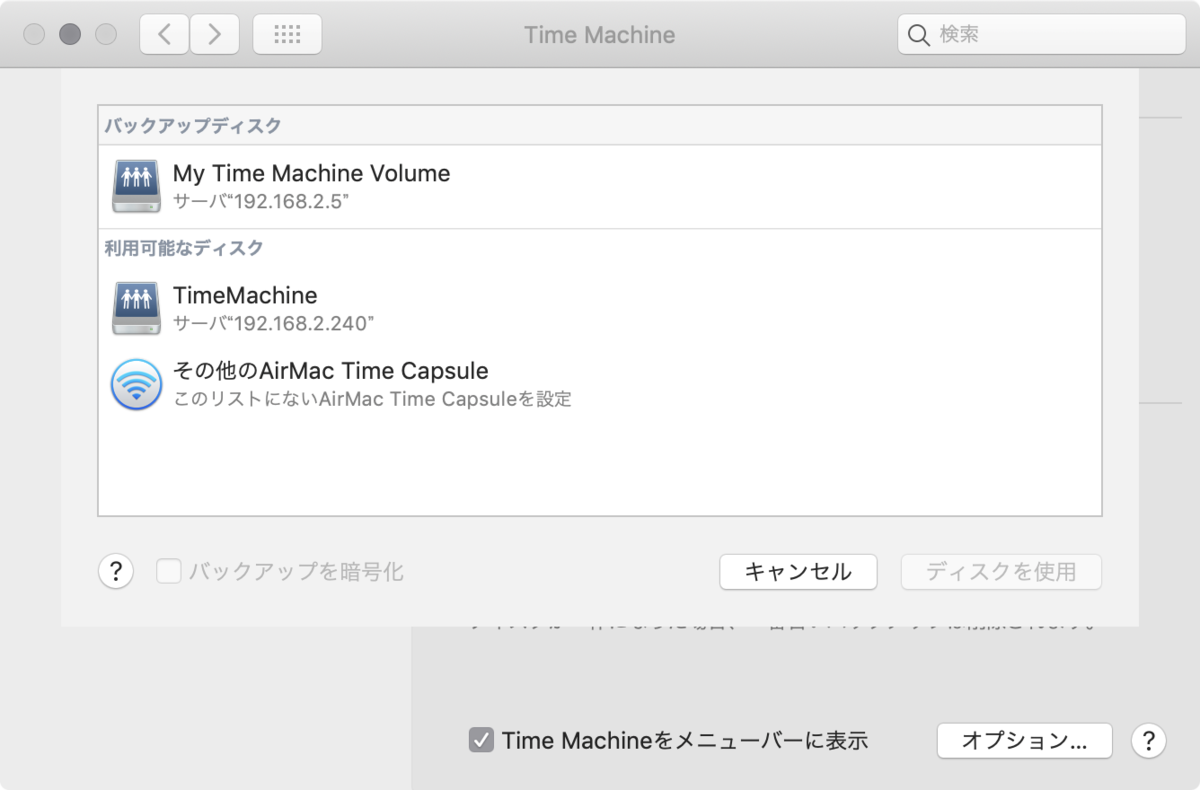
Task: Select the TimeMachine disk name
Action: coord(245,295)
